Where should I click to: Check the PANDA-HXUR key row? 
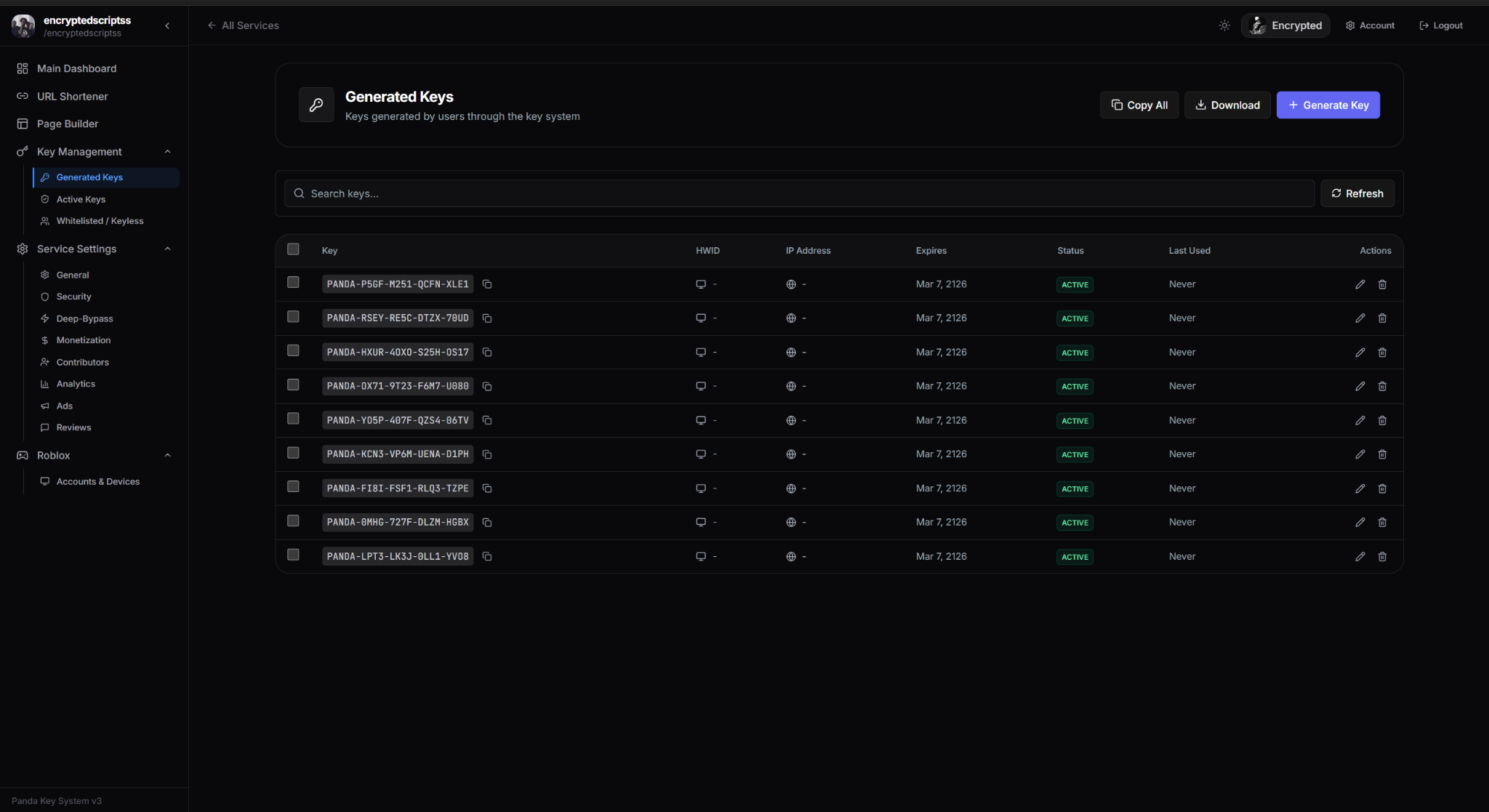(293, 350)
